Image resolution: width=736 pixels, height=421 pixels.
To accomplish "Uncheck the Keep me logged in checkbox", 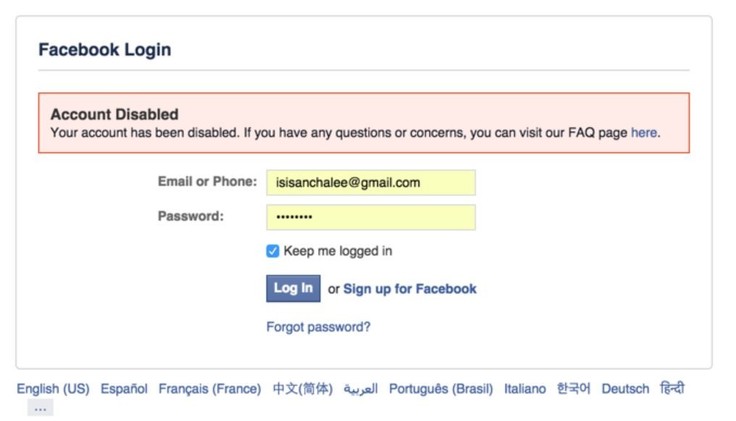I will coord(273,251).
